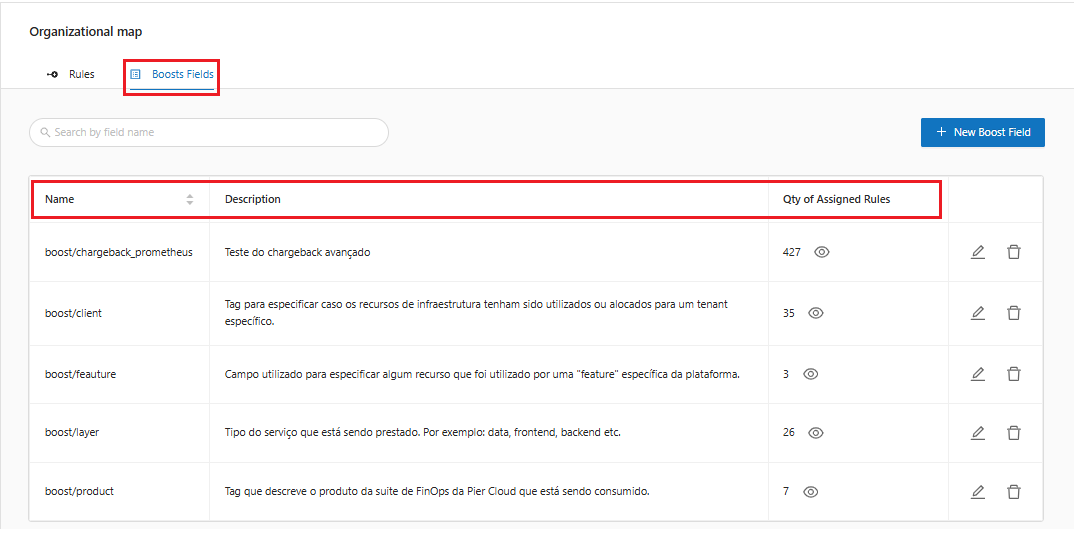Click the trash icon for boost/feauture

[1013, 374]
